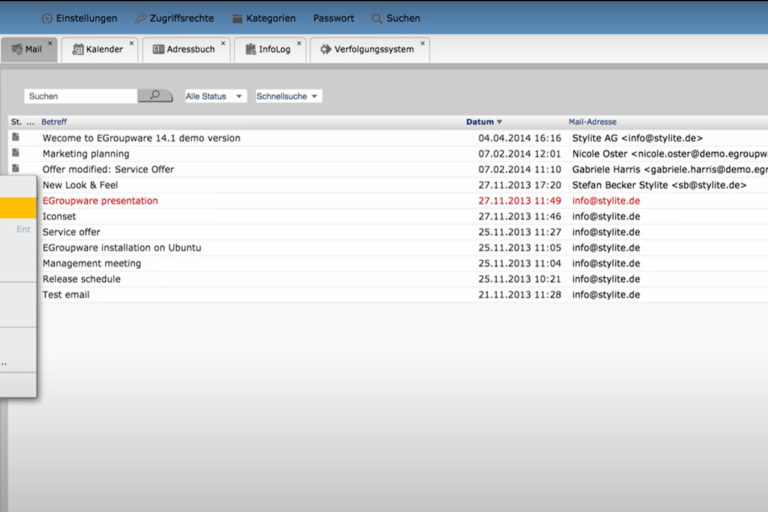Click the document icon beside Test email
Viewport: 768px width, 512px height.
[x=16, y=295]
